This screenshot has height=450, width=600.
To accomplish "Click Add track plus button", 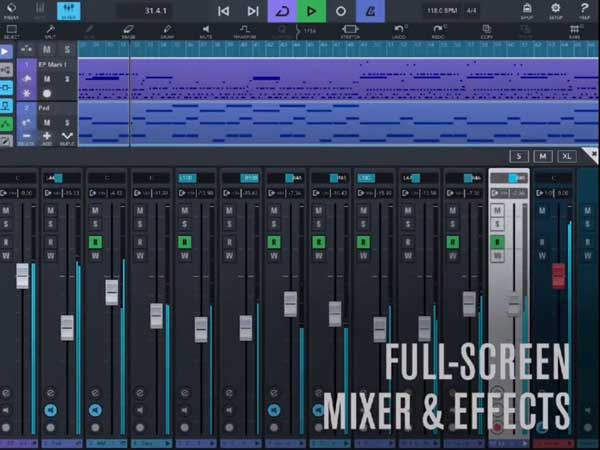I will [x=46, y=136].
